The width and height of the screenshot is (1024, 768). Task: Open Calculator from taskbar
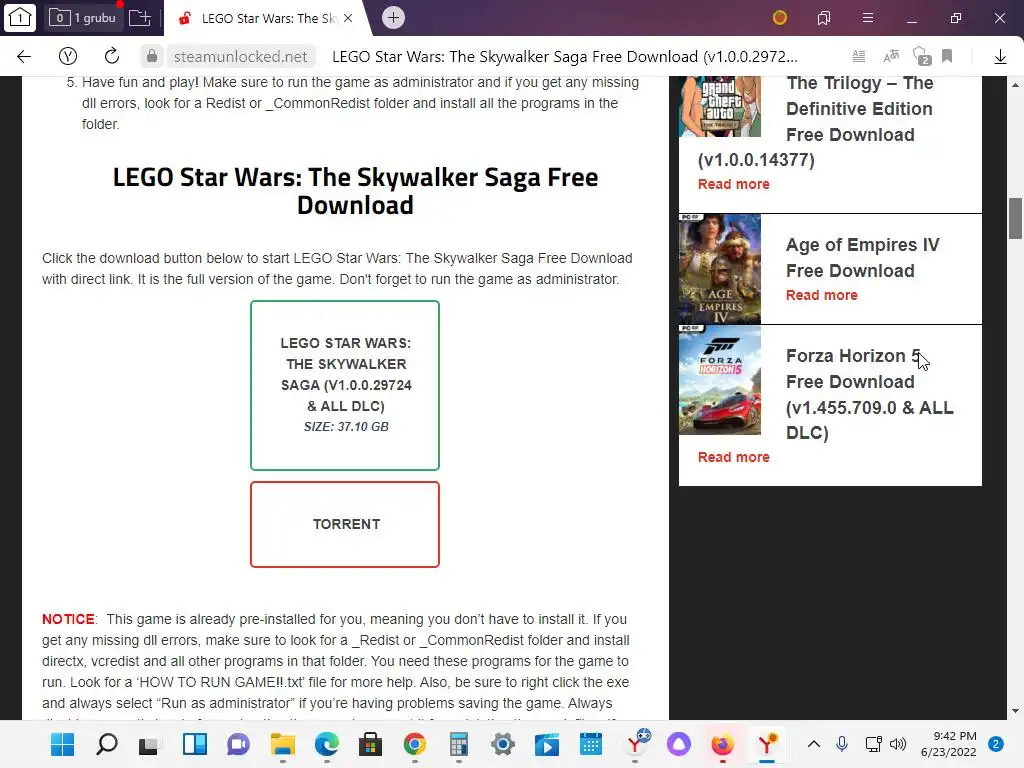point(458,744)
